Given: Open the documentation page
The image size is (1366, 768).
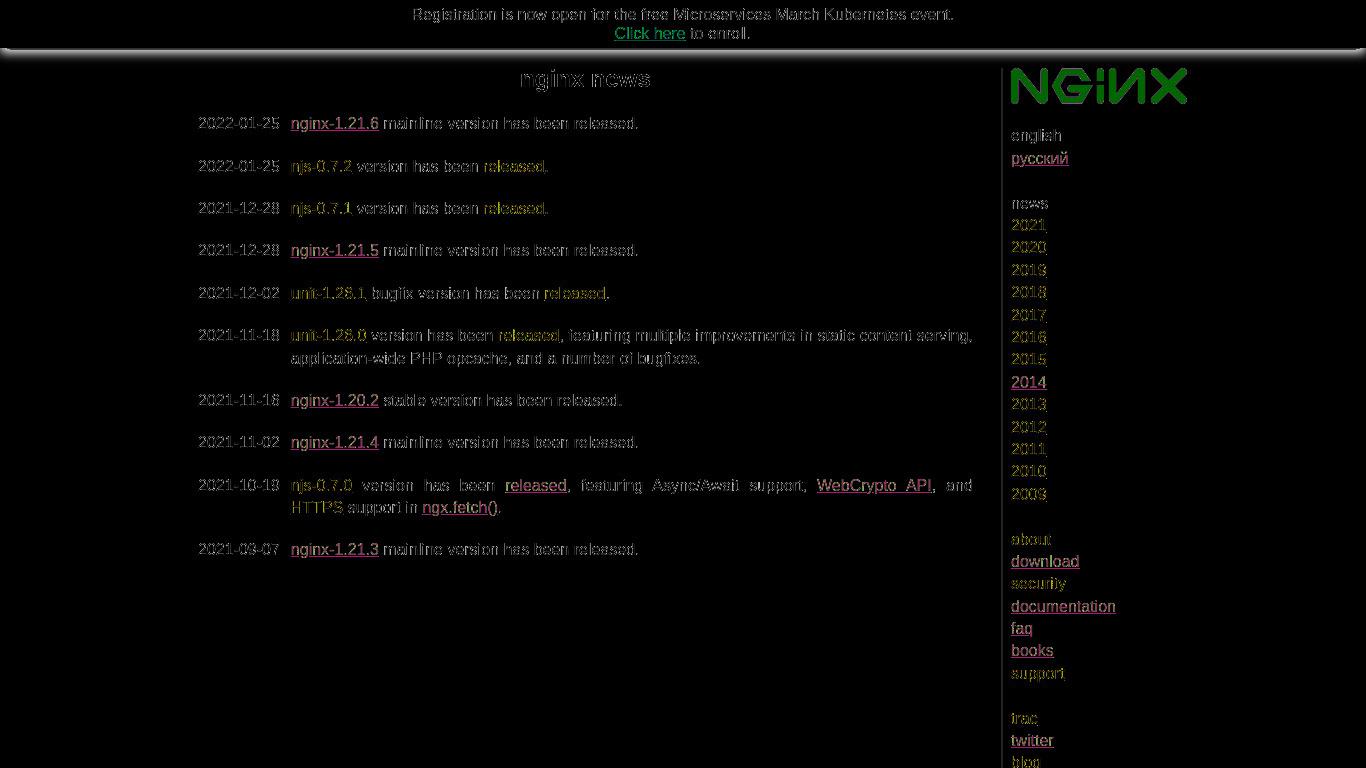Looking at the screenshot, I should point(1063,607).
